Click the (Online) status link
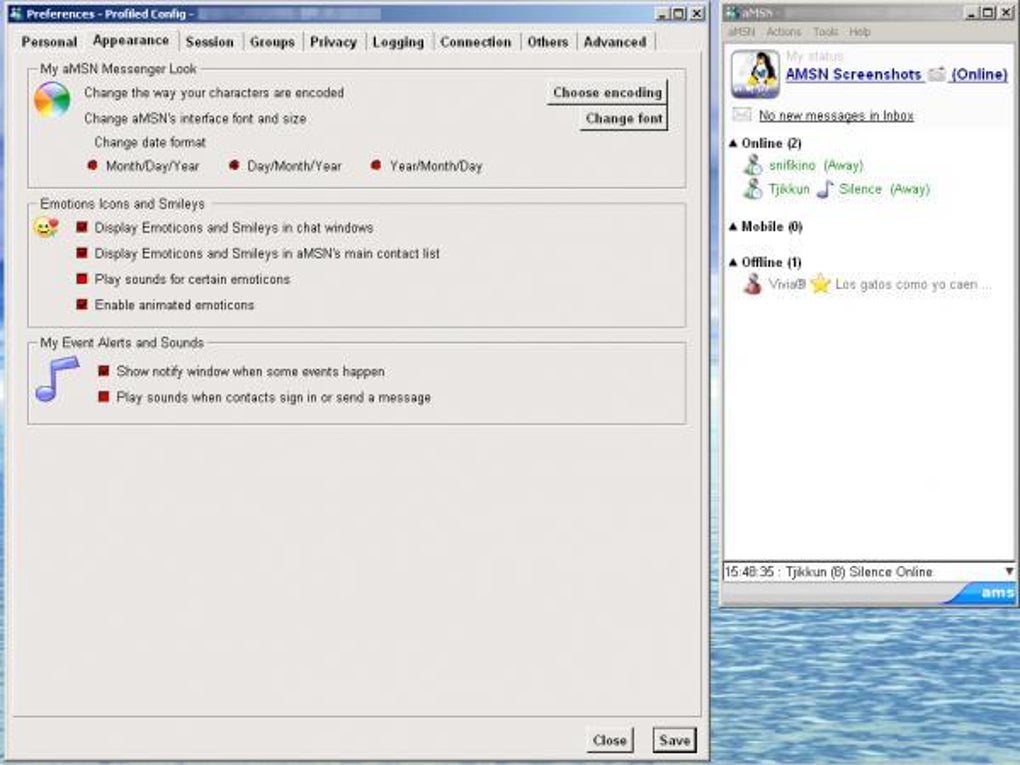Viewport: 1020px width, 765px height. (x=979, y=74)
